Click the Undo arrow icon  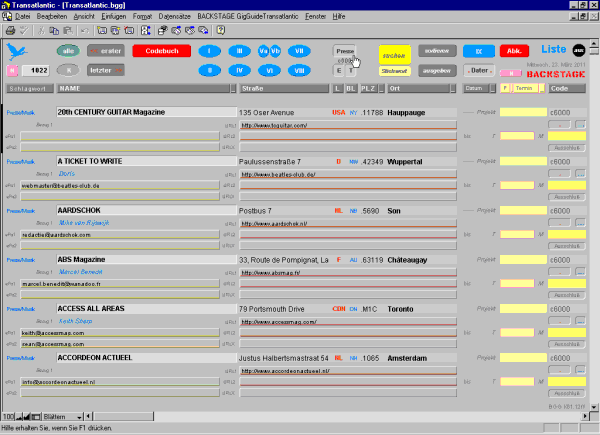(x=85, y=30)
